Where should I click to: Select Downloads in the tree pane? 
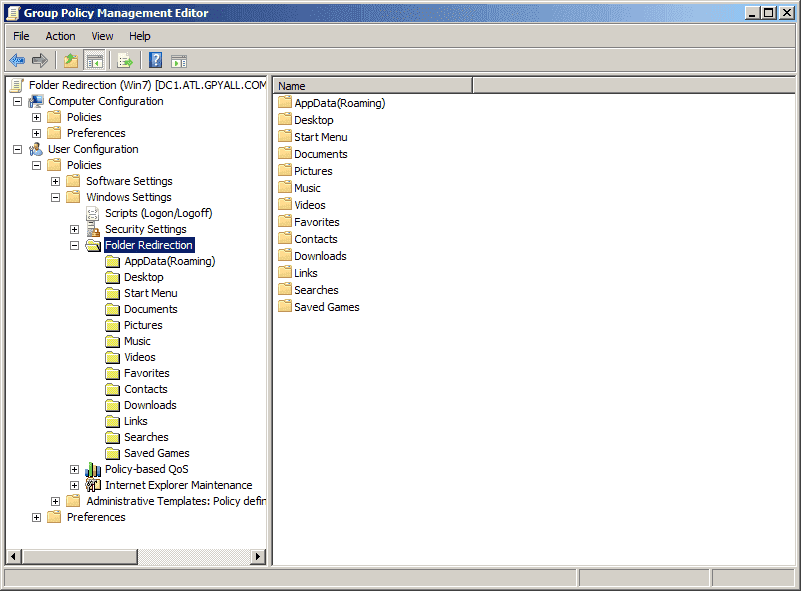150,405
